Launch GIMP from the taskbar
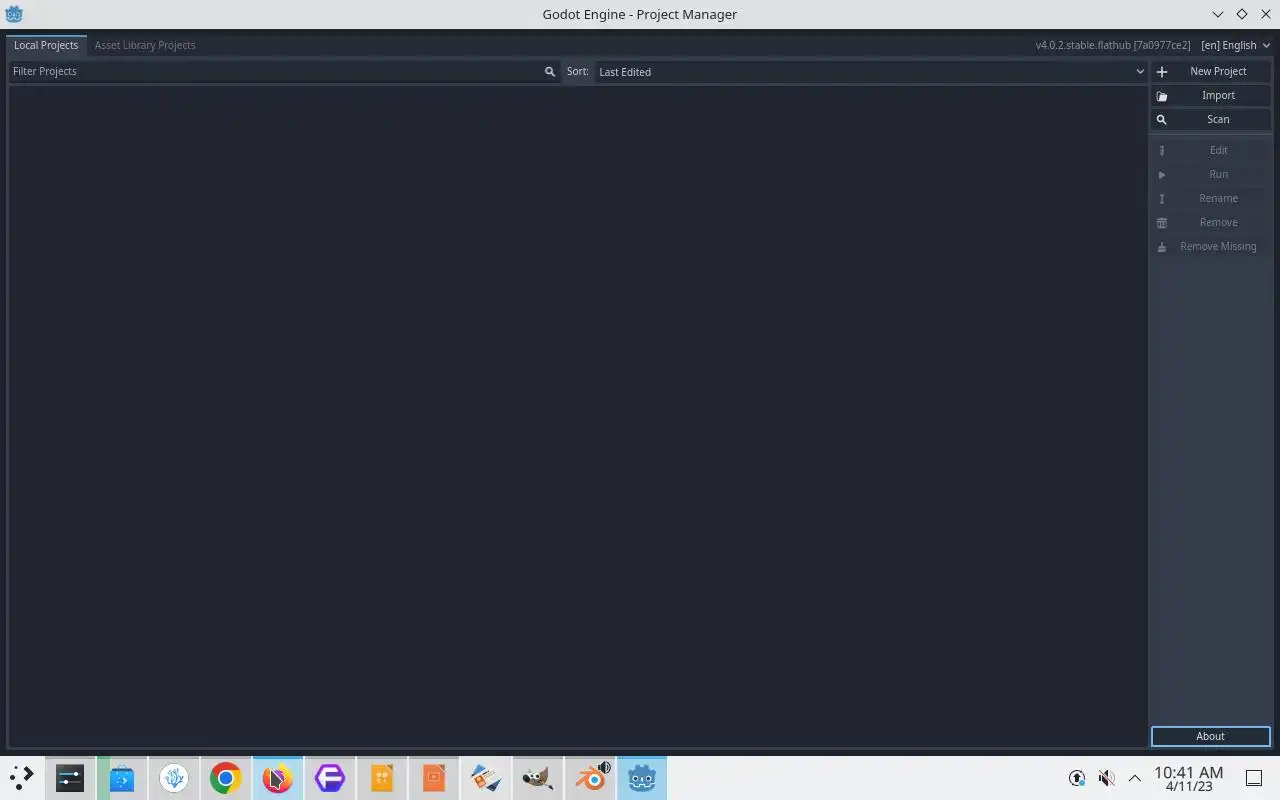The image size is (1280, 800). 538,778
